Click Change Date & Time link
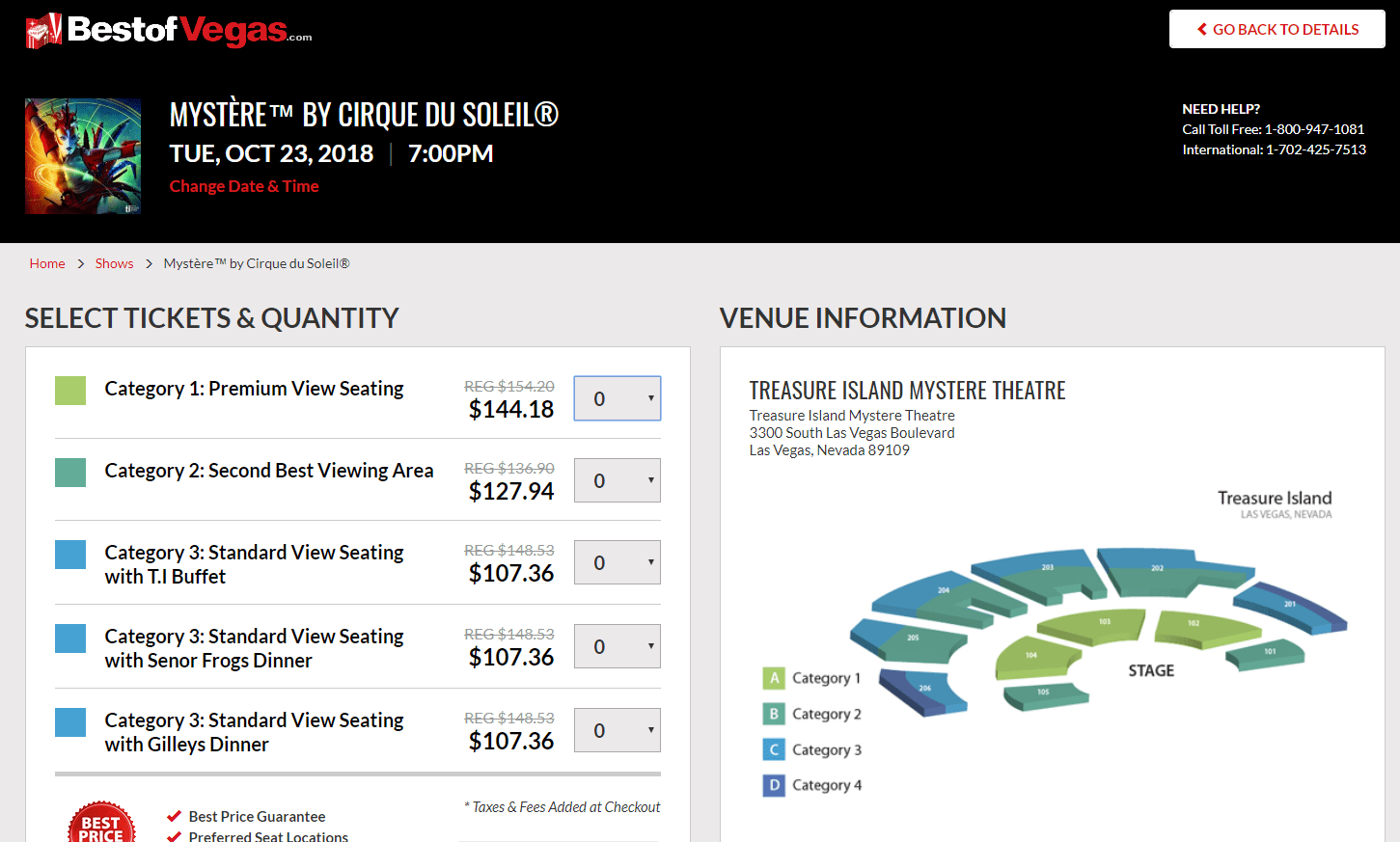This screenshot has width=1400, height=842. (x=244, y=186)
